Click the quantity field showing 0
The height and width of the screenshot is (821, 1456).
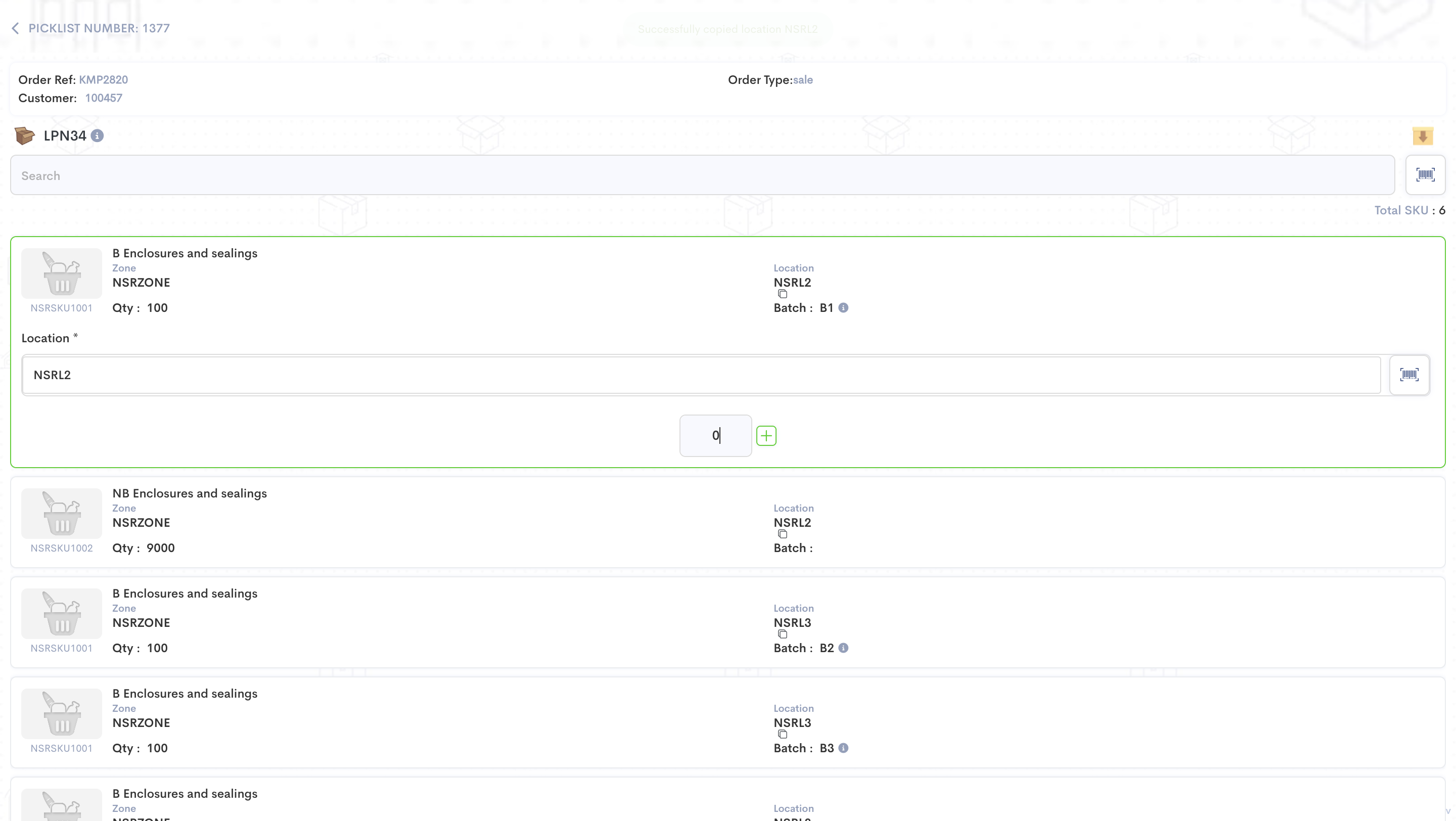(x=715, y=436)
